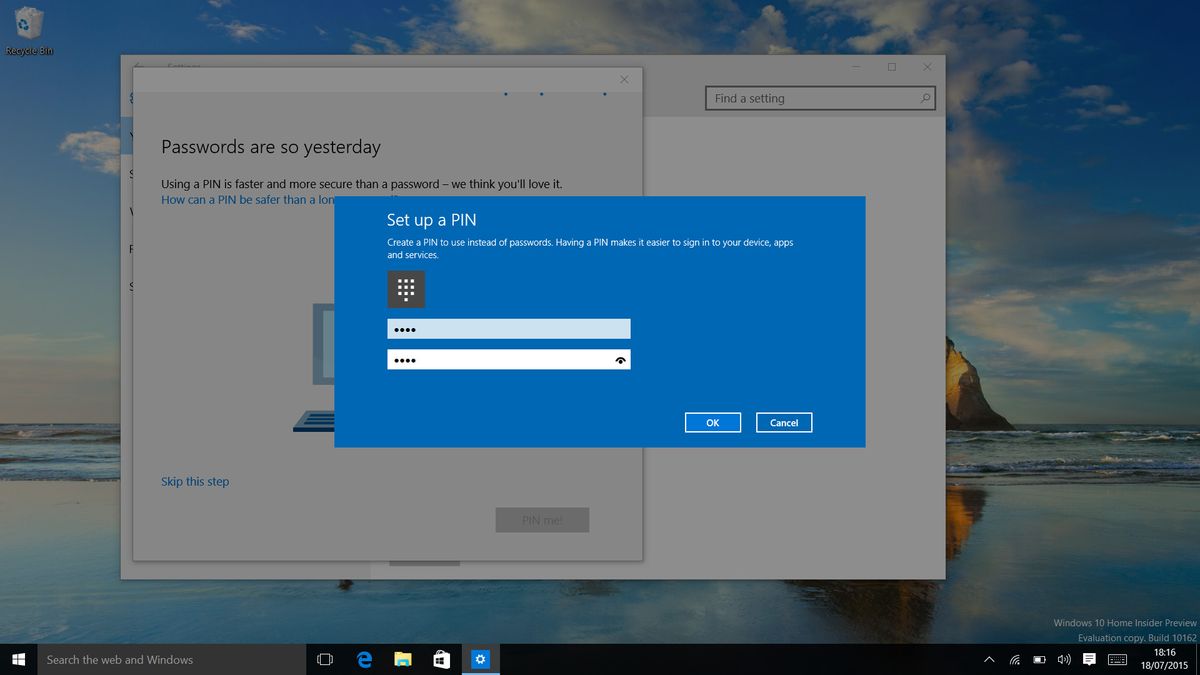Image resolution: width=1200 pixels, height=675 pixels.
Task: Open the Wi-Fi network icon in the tray
Action: pyautogui.click(x=1014, y=659)
